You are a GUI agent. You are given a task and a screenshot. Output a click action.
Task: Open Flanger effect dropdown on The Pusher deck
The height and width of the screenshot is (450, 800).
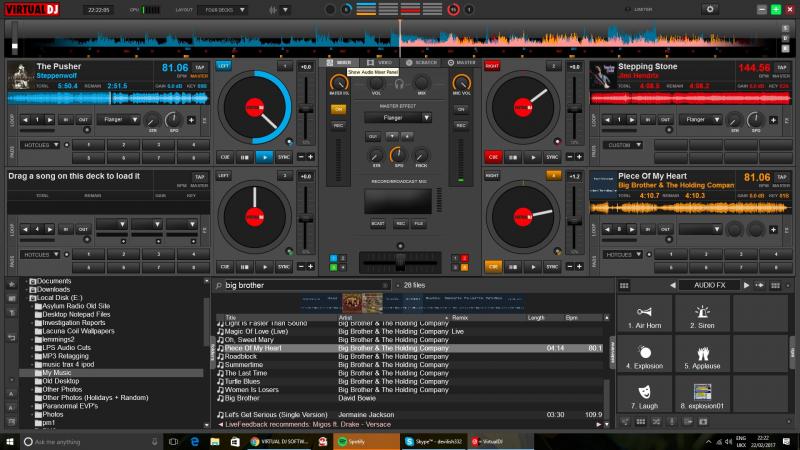coord(118,120)
